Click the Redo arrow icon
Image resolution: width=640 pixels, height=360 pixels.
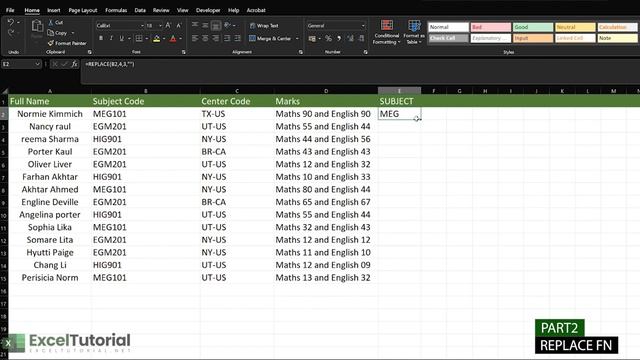coord(11,33)
